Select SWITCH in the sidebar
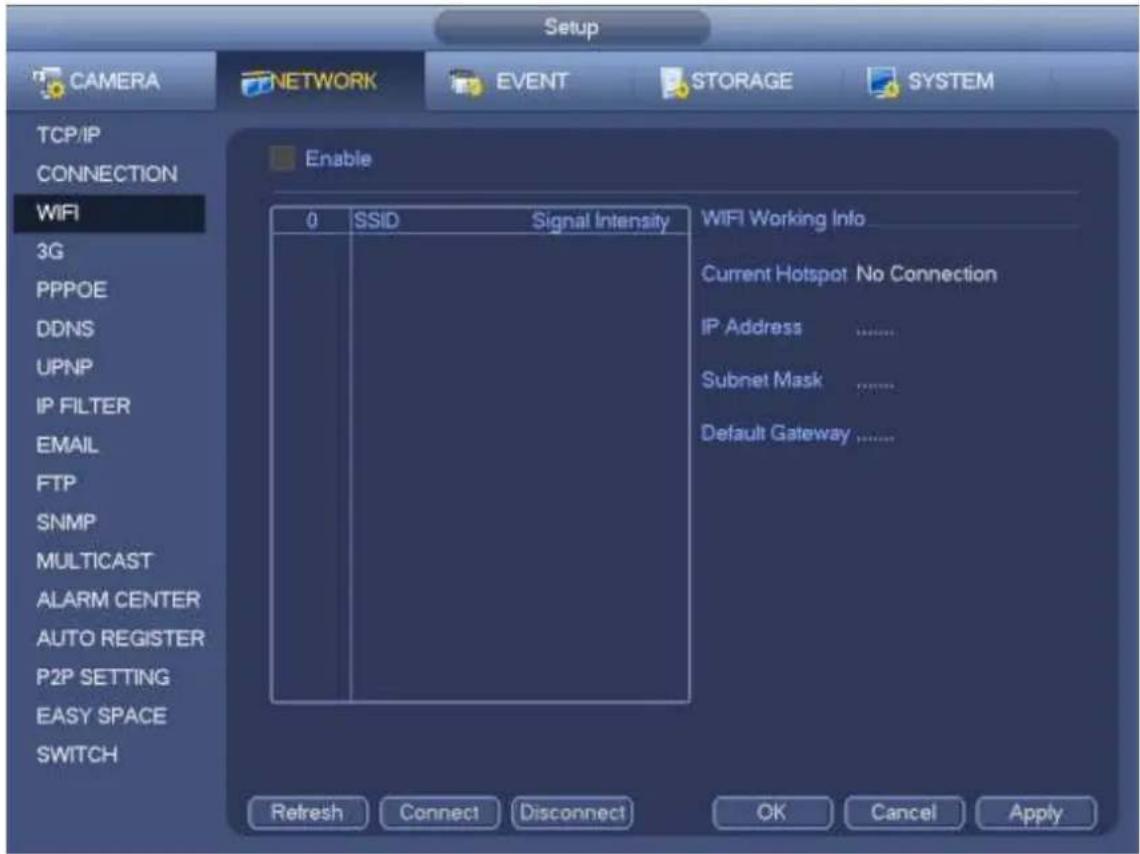Viewport: 1140px width, 854px height. (77, 754)
